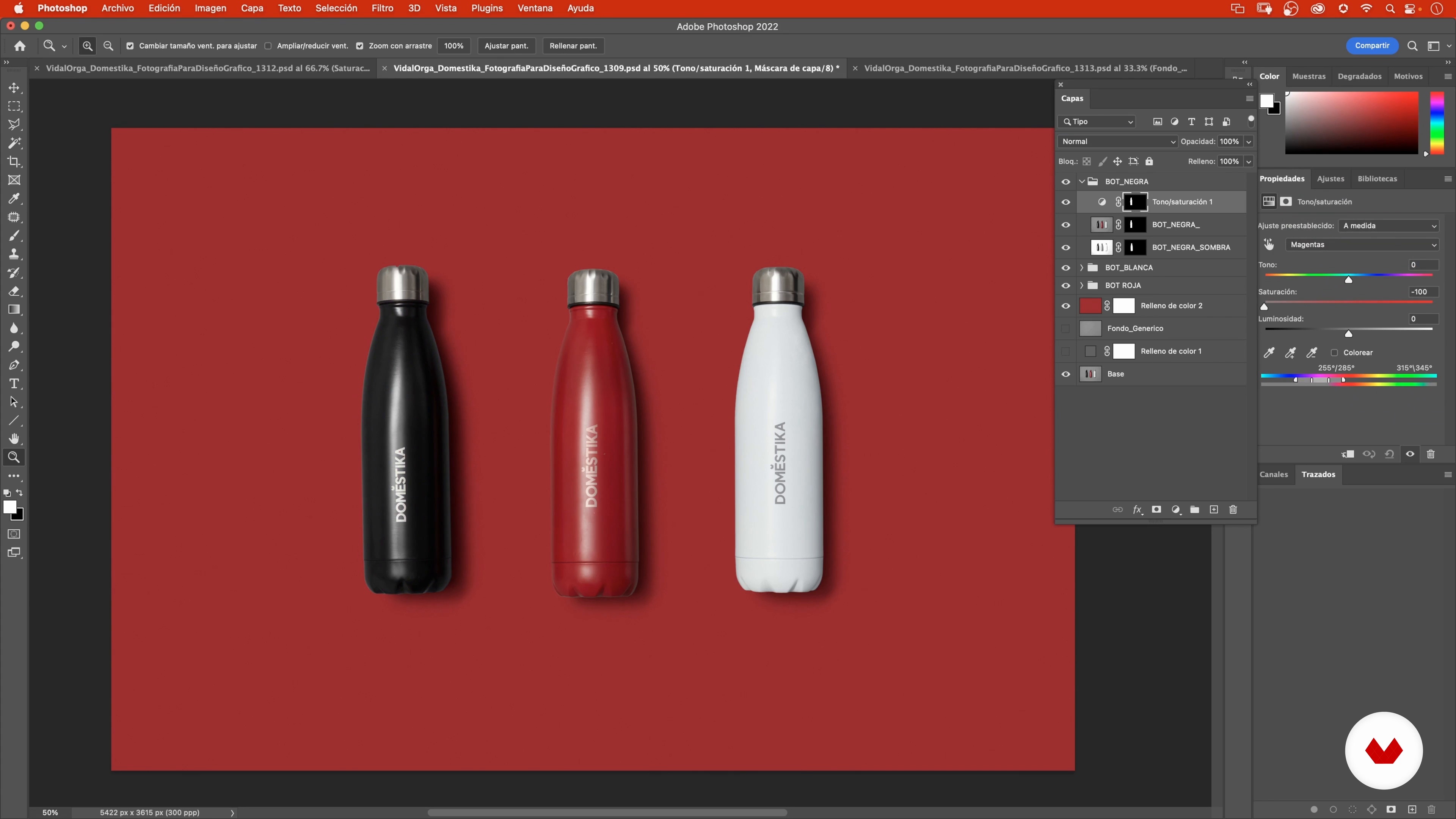Click the Rellenar pant. button

tap(573, 46)
